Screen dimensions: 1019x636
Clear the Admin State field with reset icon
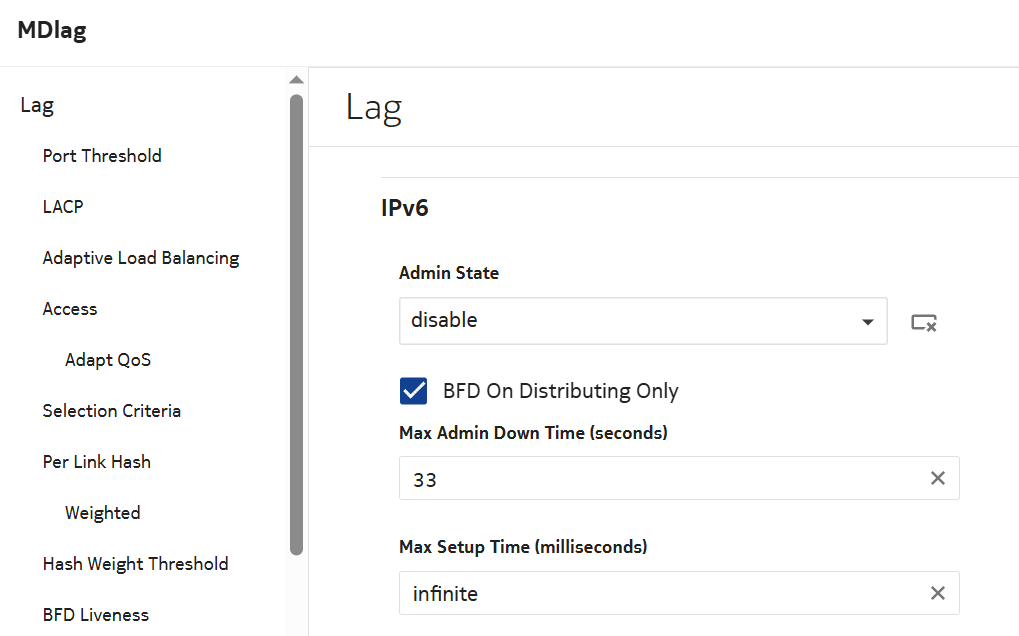tap(923, 322)
